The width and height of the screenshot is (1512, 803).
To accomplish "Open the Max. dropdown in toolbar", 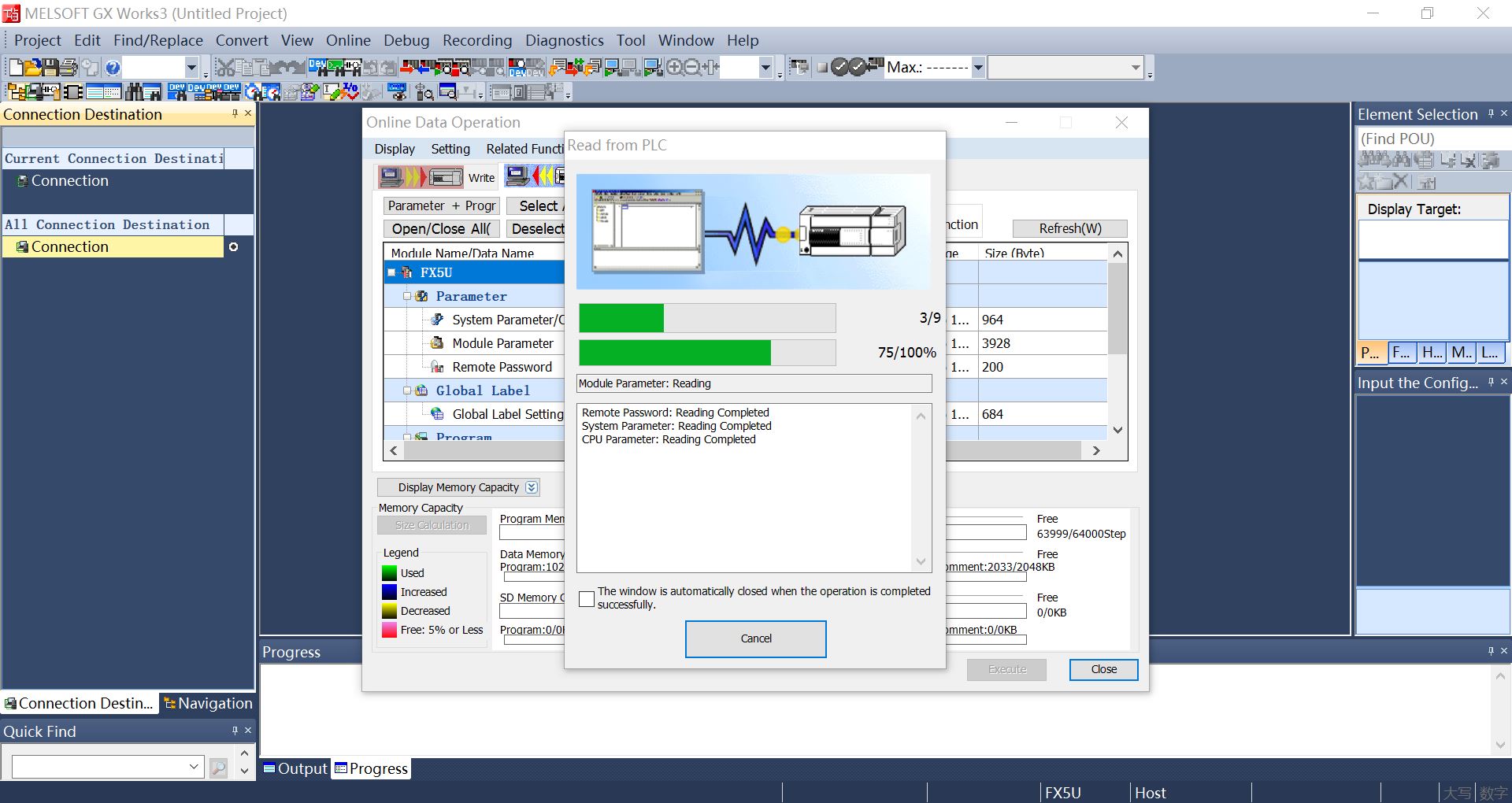I will (x=978, y=68).
